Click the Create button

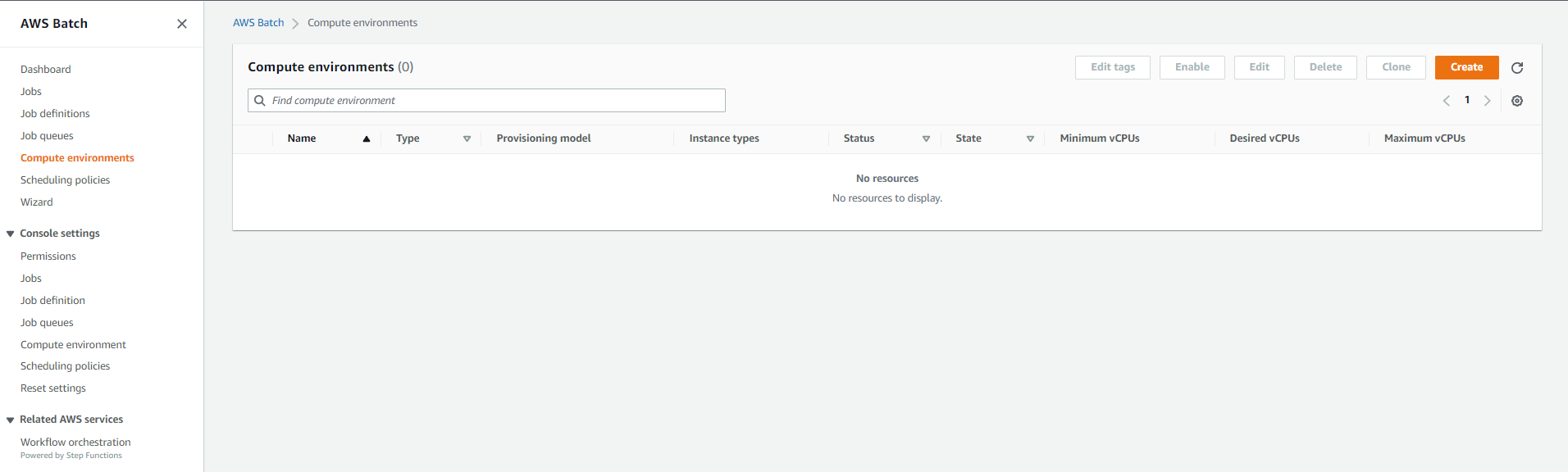[1466, 67]
